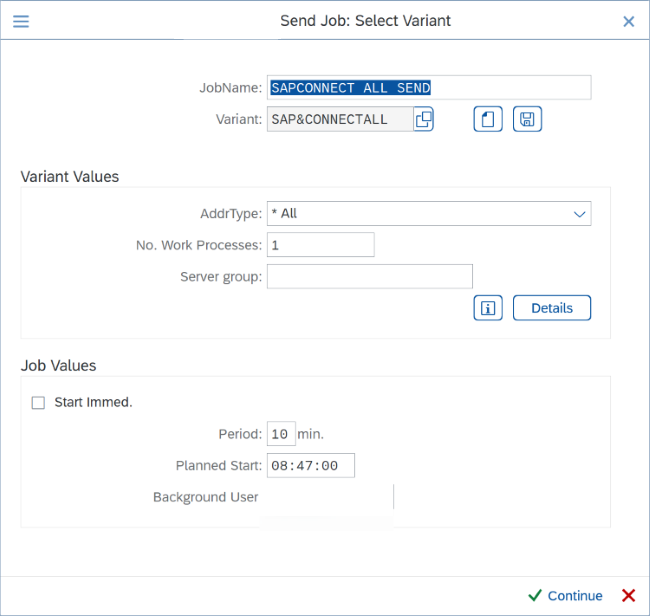
Task: Open the variant selection help next to the Variant field
Action: (x=423, y=119)
